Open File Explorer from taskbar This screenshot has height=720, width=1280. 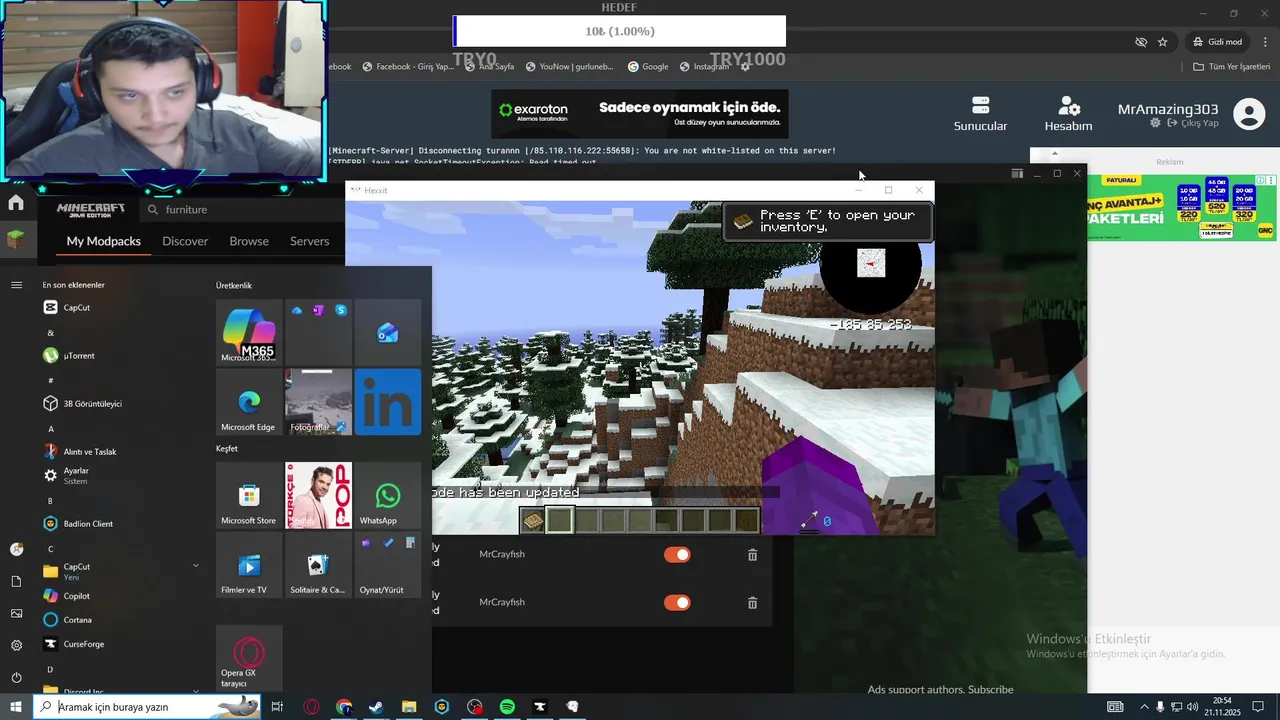click(409, 707)
